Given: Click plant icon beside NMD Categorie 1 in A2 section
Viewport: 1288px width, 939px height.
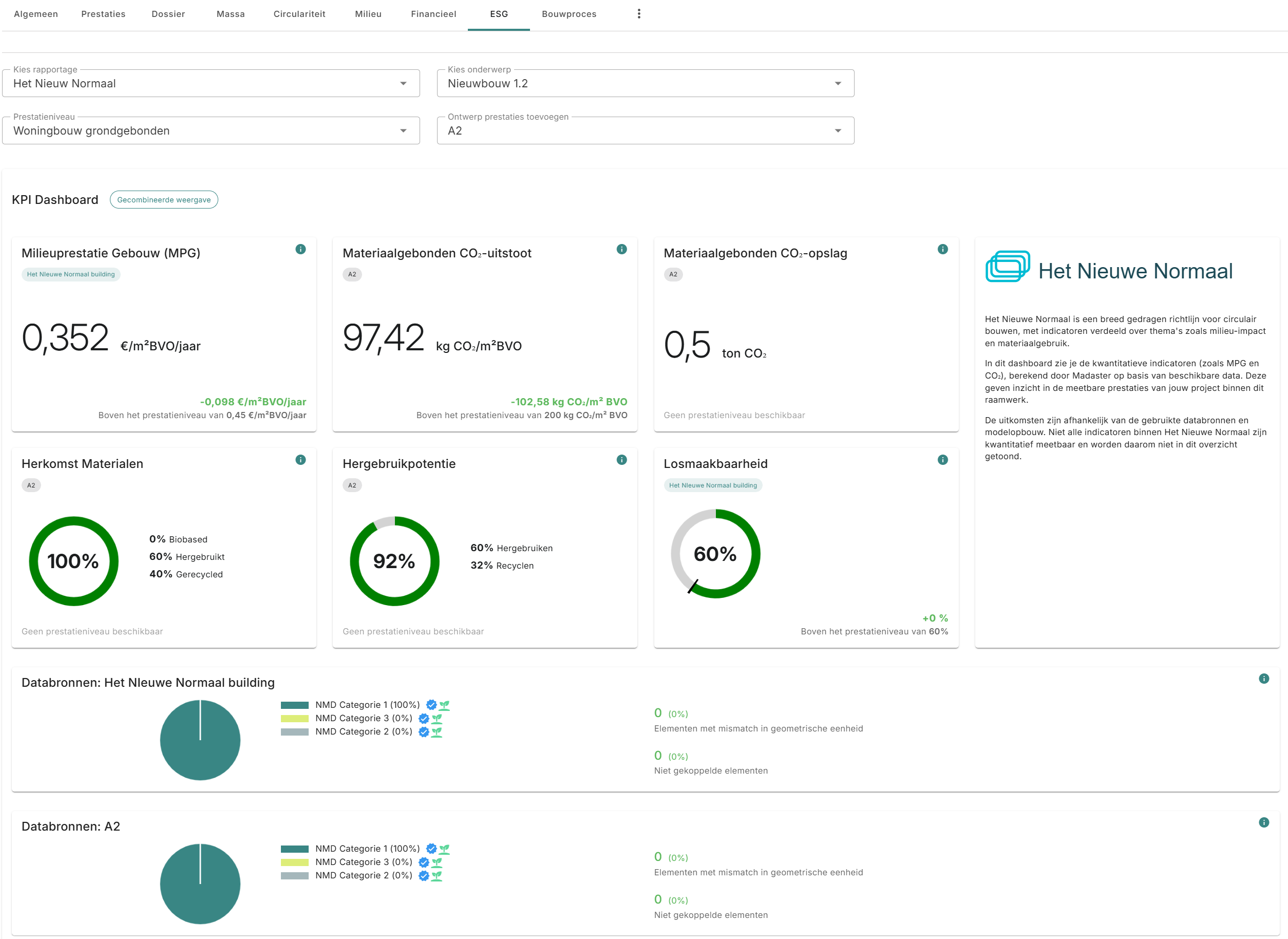Looking at the screenshot, I should (444, 849).
